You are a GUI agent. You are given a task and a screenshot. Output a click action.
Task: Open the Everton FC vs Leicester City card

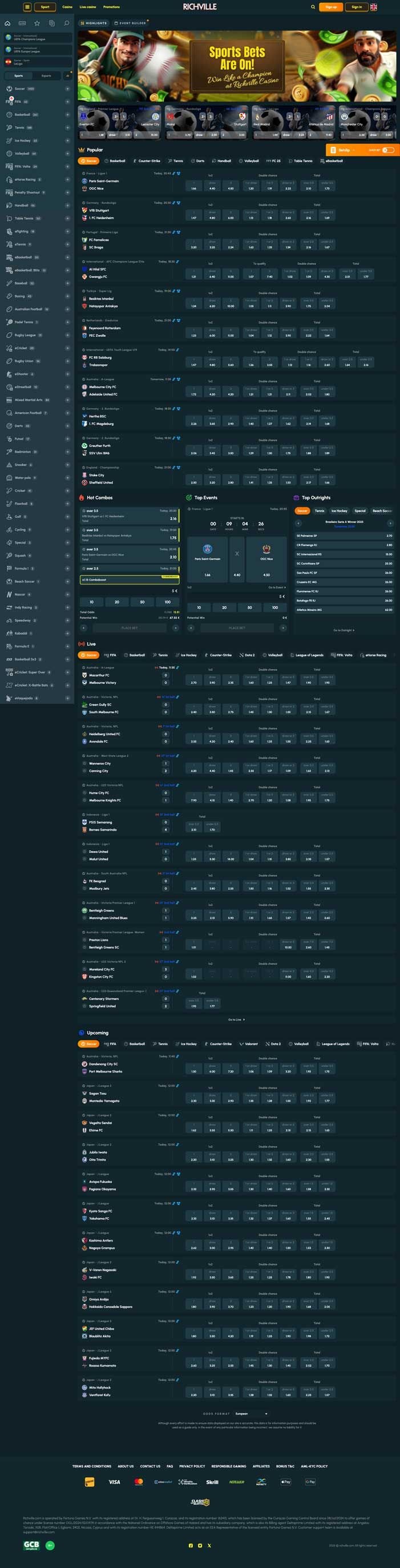click(119, 122)
